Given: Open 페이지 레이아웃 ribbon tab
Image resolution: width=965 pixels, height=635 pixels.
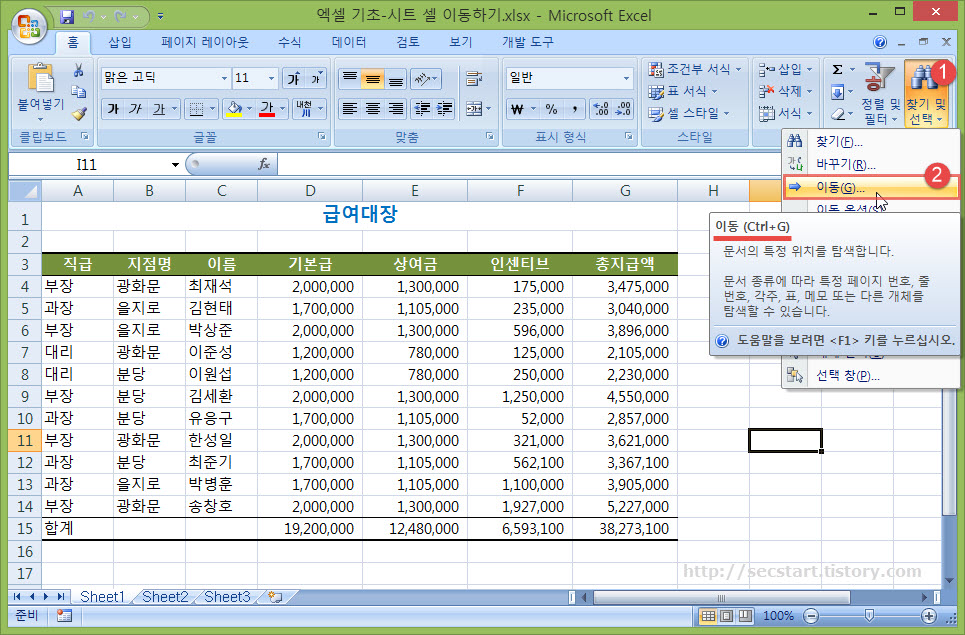Looking at the screenshot, I should pos(205,42).
